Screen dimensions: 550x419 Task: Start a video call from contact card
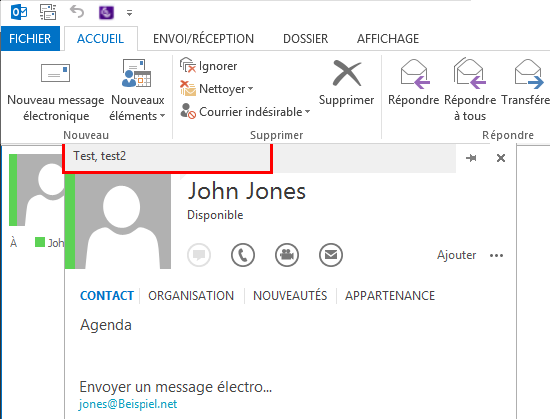(x=287, y=255)
